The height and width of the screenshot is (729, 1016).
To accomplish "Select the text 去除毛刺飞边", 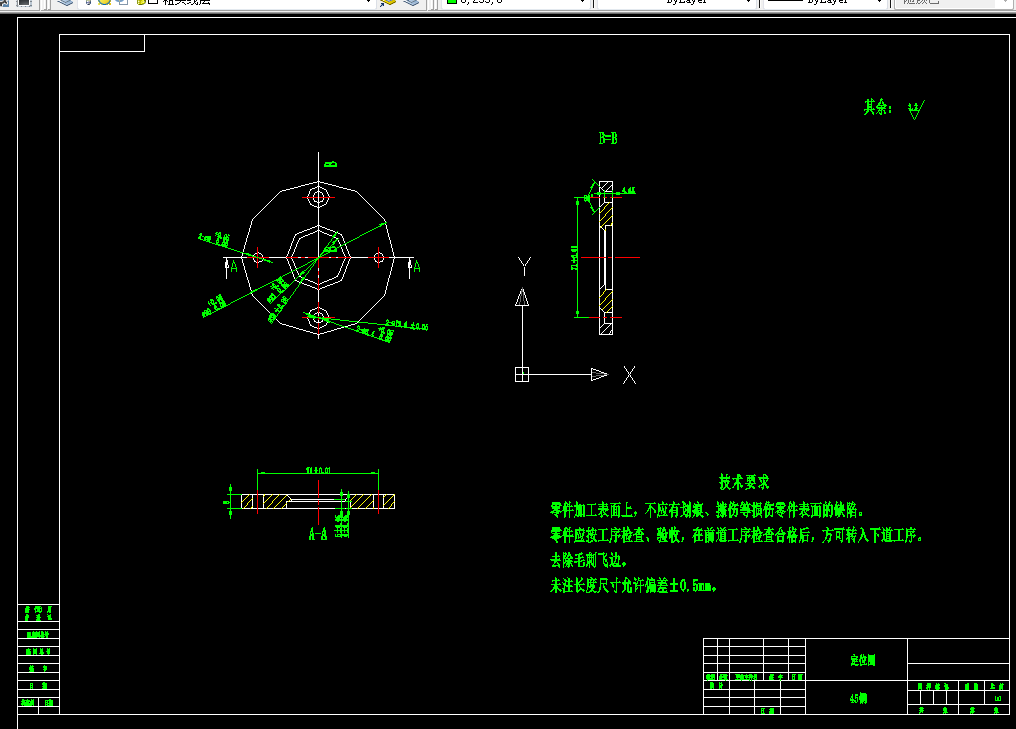I will click(x=588, y=560).
